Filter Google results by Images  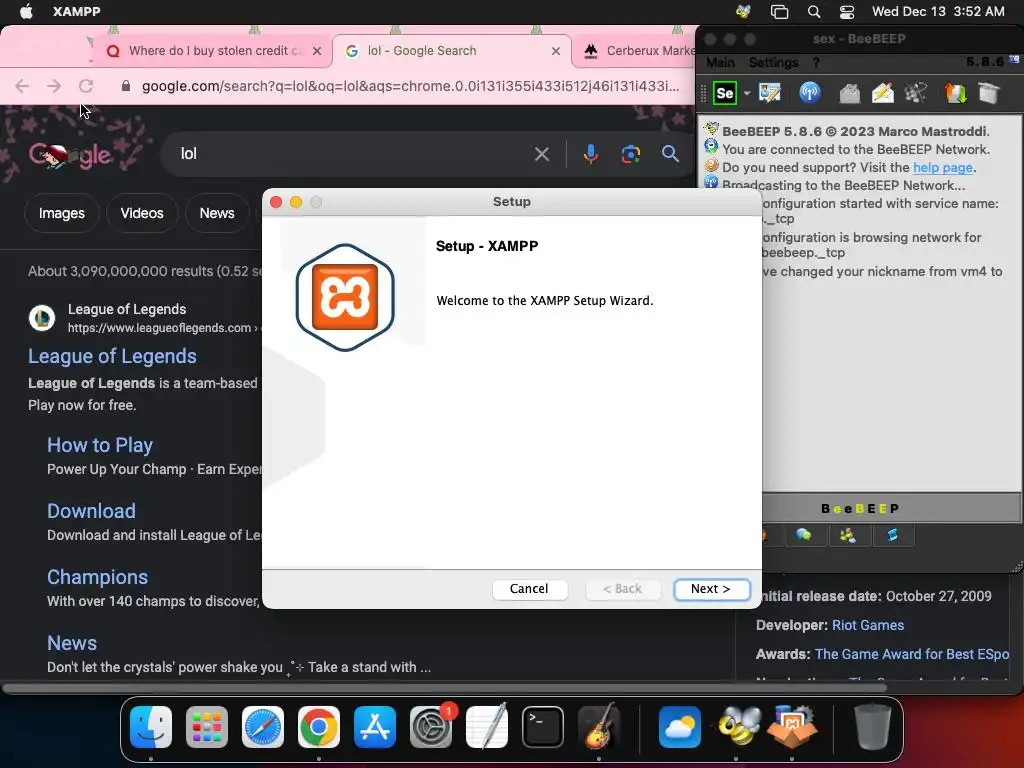coord(61,213)
